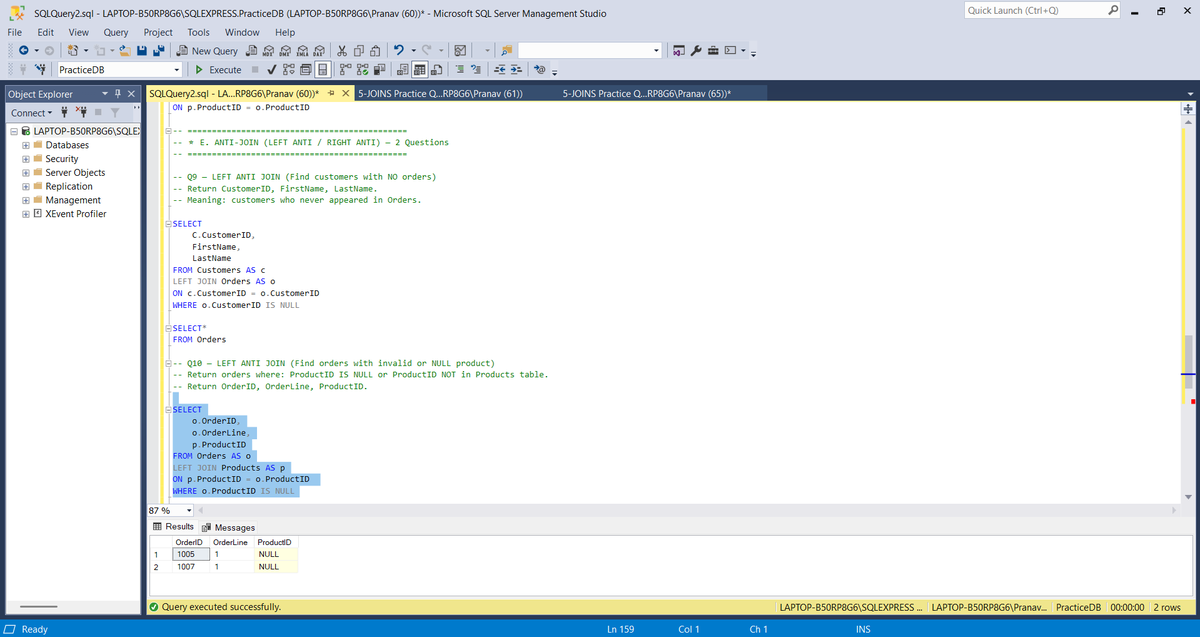Open an Analysis Services DMX Query
1200x637 pixels.
286,51
